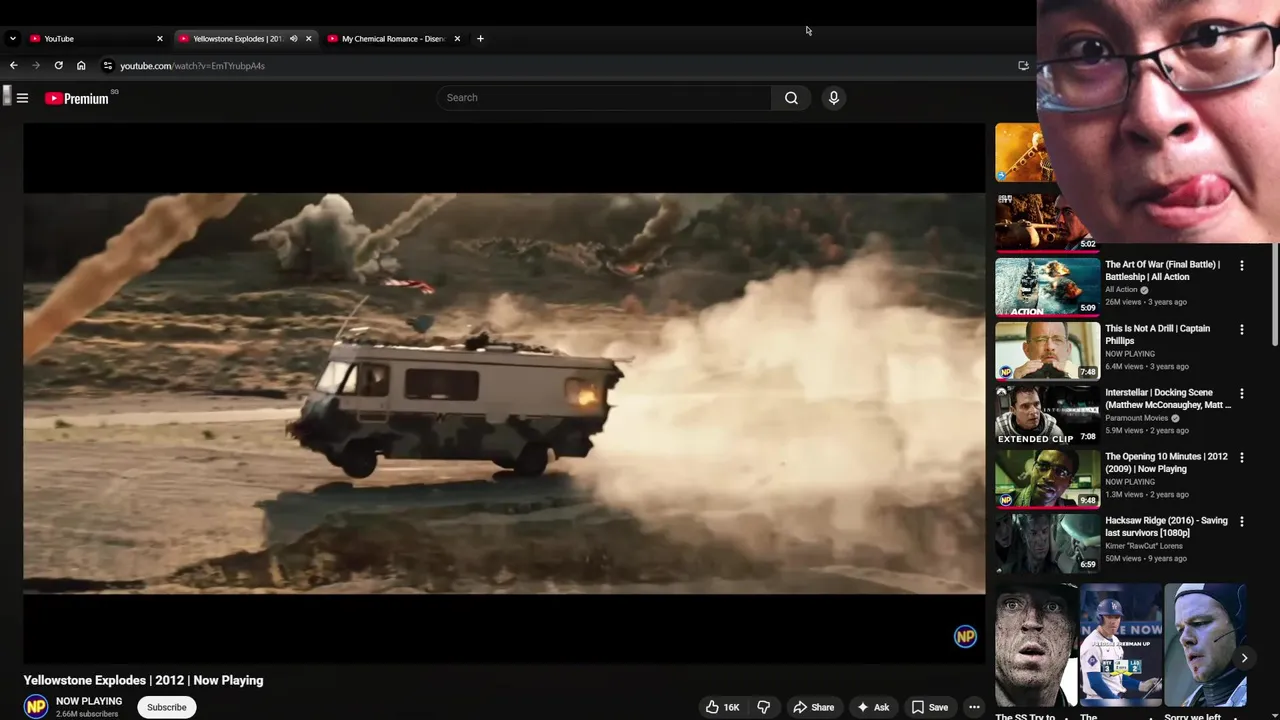The image size is (1280, 720).
Task: Click the 2.66M subscribers count
Action: [x=87, y=714]
